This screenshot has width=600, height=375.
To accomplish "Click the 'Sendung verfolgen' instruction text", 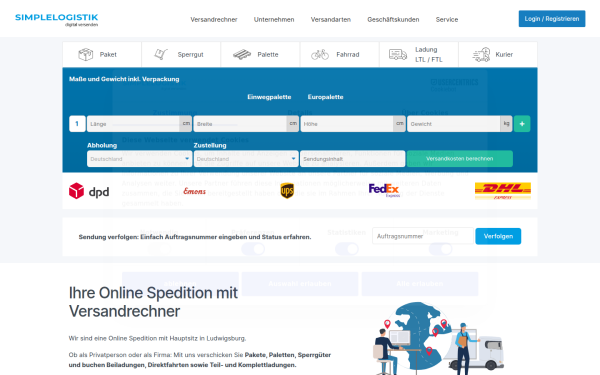I will pyautogui.click(x=195, y=237).
